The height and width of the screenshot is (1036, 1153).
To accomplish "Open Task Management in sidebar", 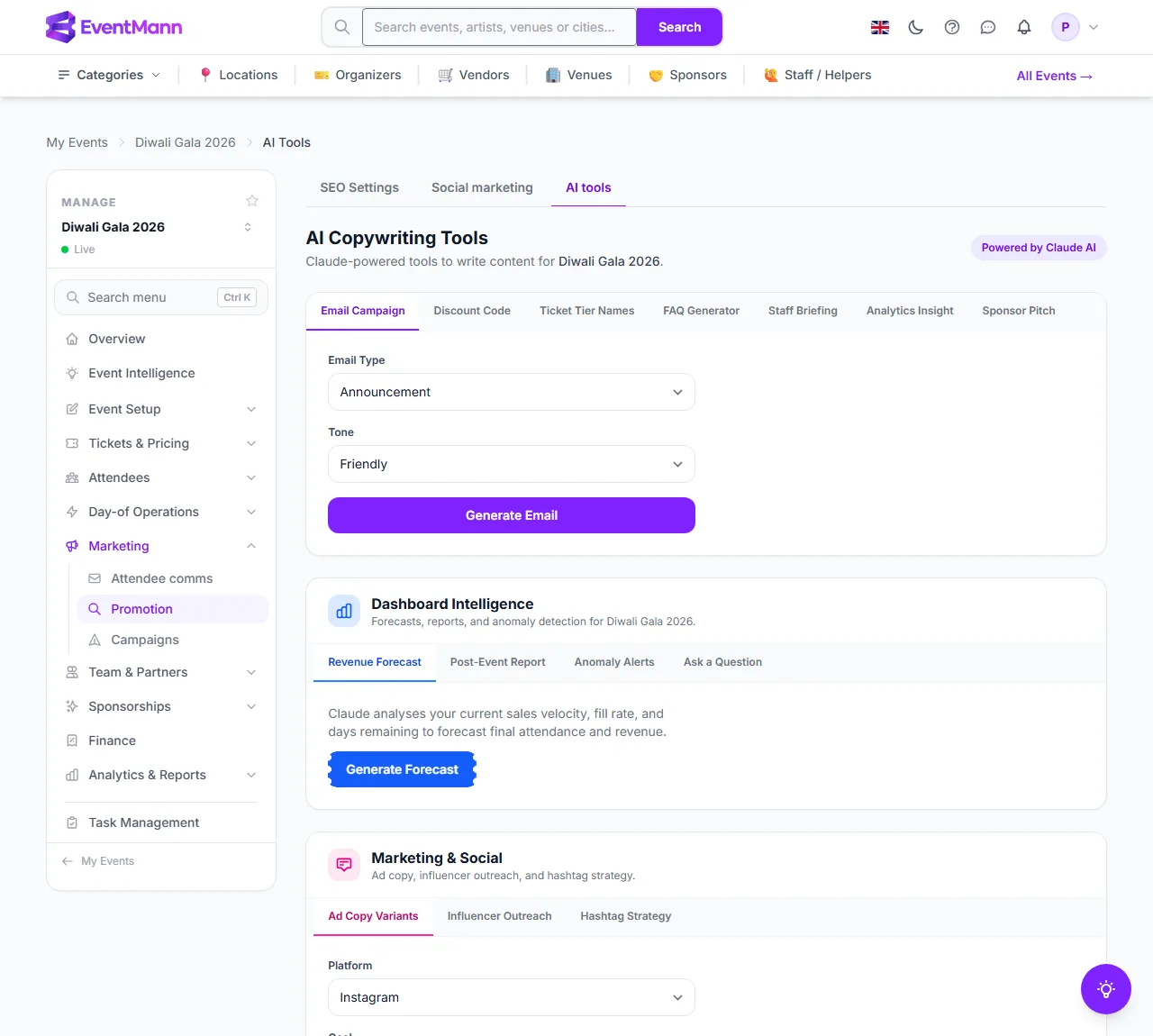I will pos(161,822).
